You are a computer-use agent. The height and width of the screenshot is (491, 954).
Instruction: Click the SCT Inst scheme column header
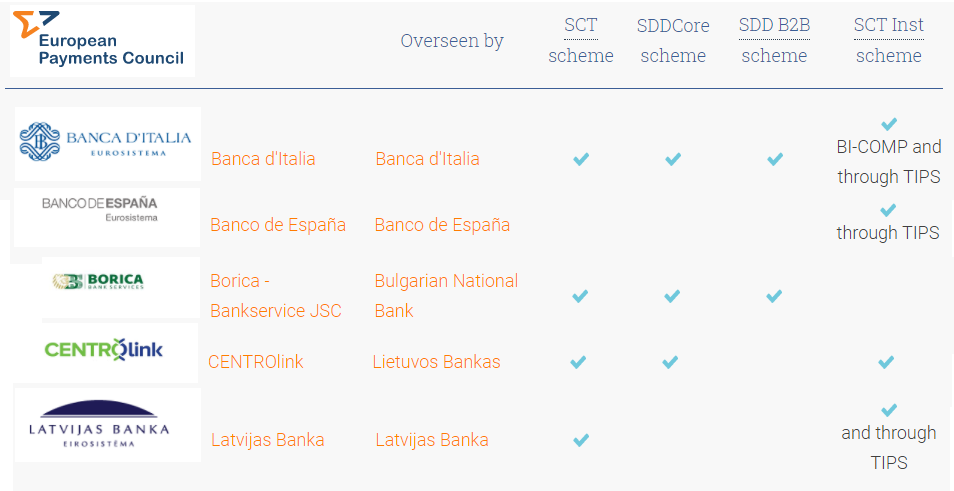pyautogui.click(x=888, y=40)
